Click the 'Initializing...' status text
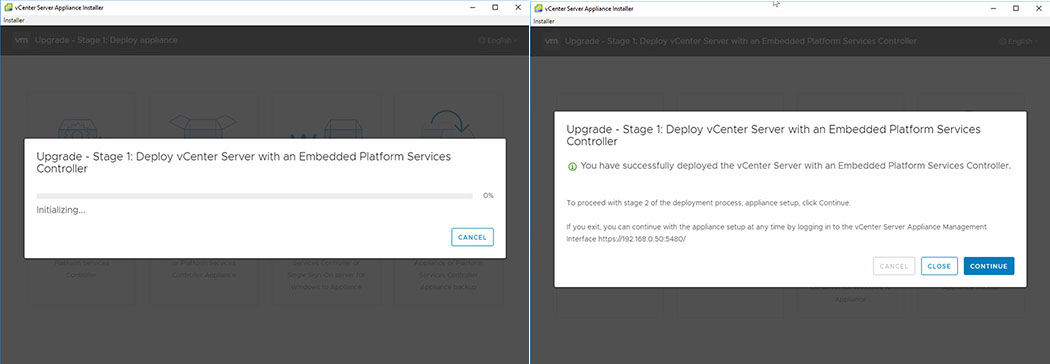 [61, 210]
